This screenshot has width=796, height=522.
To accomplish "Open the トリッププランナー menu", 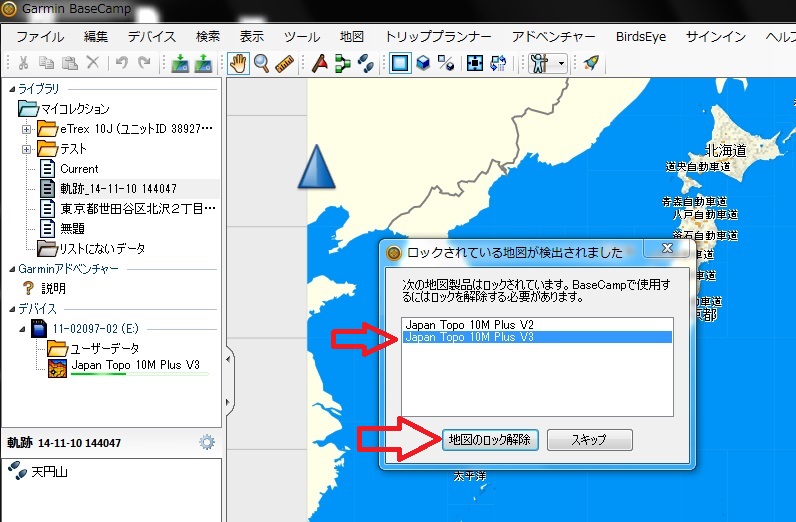I will [x=438, y=37].
